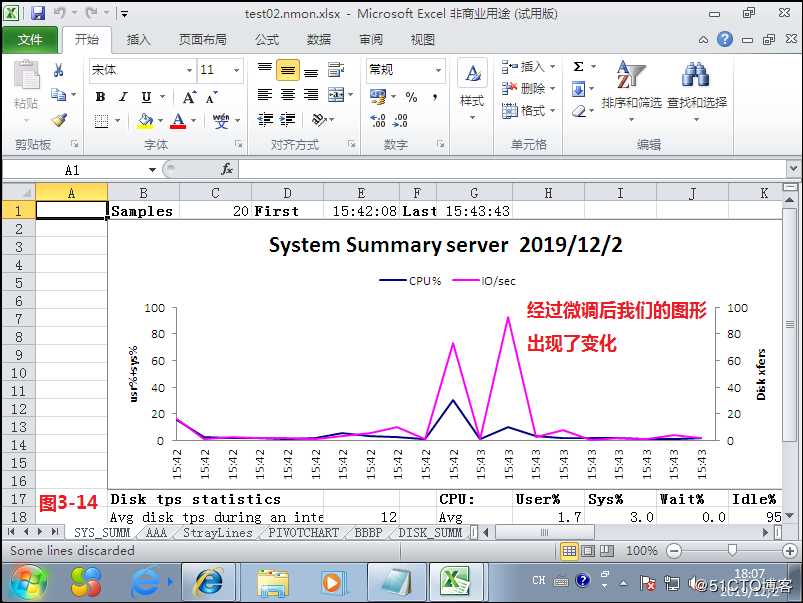Increase font size with large A icon
Viewport: 803px width, 603px height.
click(189, 97)
